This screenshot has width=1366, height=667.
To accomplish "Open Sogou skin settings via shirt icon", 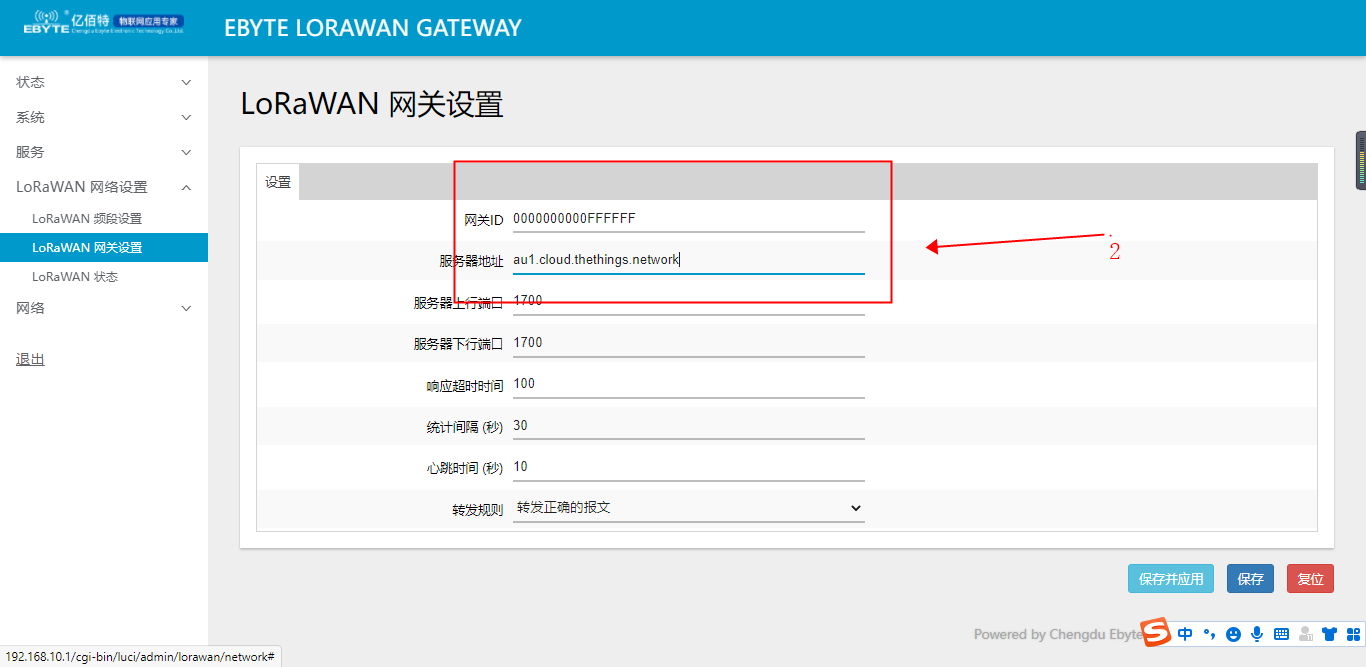I will coord(1329,634).
